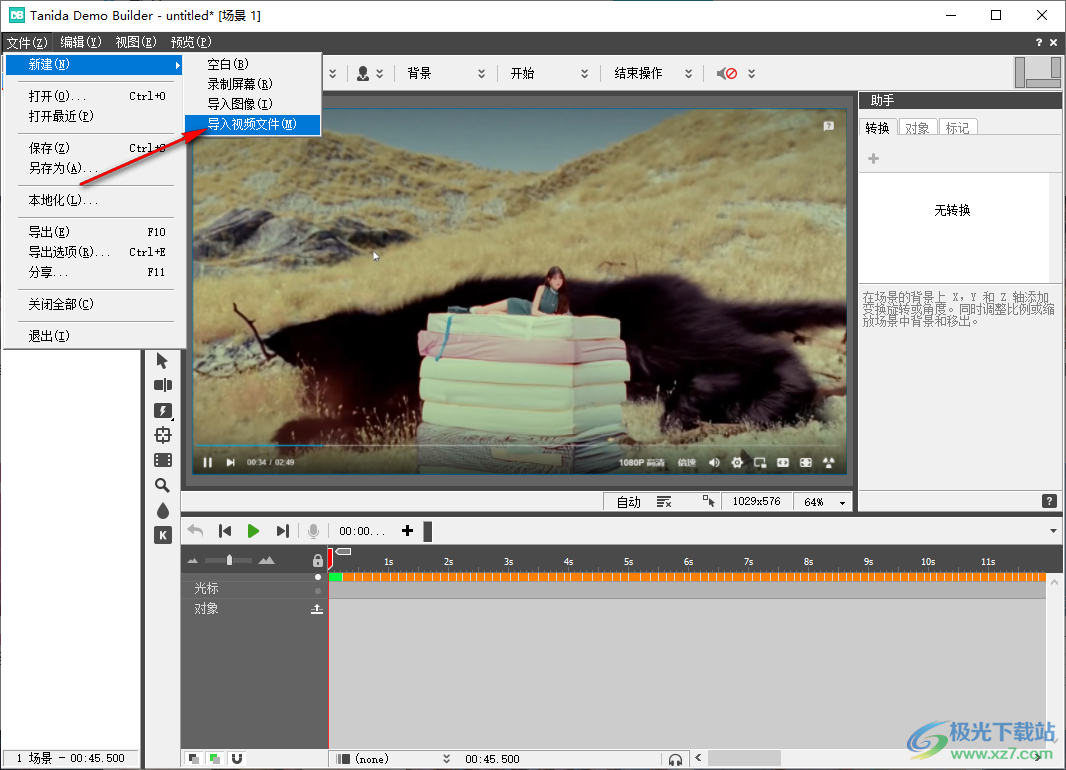Click the video player fullscreen icon
Screen dimensions: 1066x770
point(806,462)
